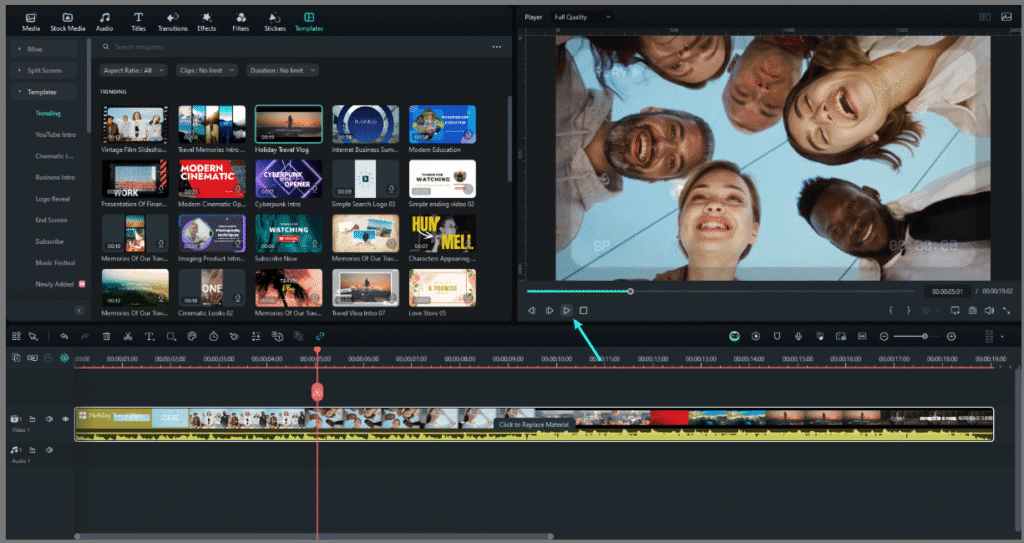Open the Full Quality player dropdown
Viewport: 1024px width, 543px height.
tap(582, 17)
